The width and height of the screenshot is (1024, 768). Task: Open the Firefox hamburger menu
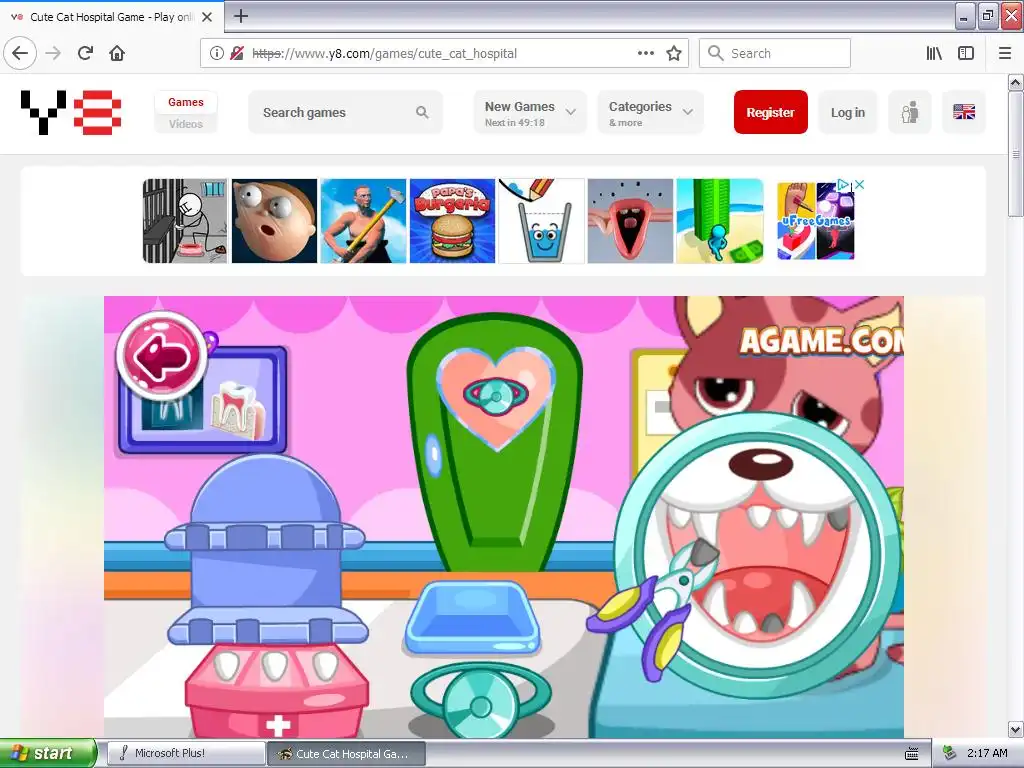1005,54
